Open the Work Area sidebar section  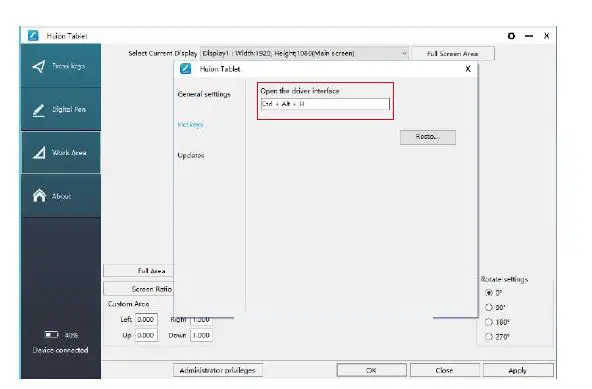(61, 153)
